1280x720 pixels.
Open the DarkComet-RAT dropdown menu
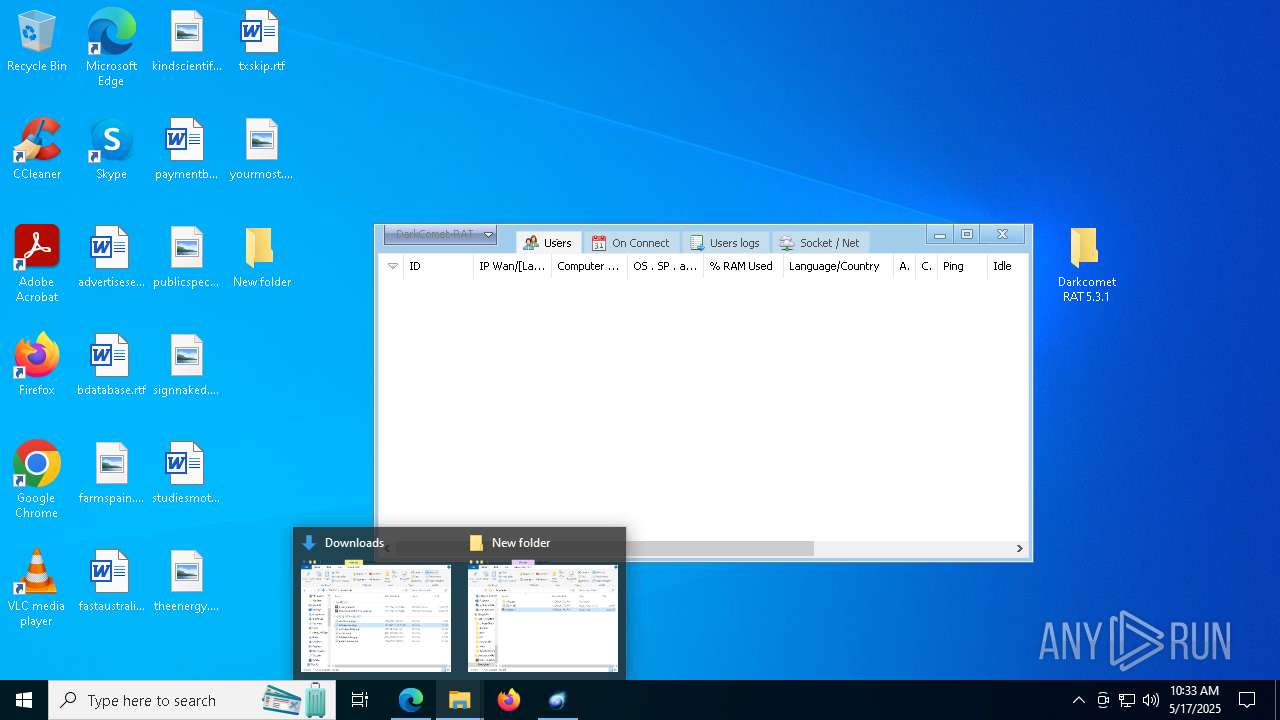click(440, 235)
